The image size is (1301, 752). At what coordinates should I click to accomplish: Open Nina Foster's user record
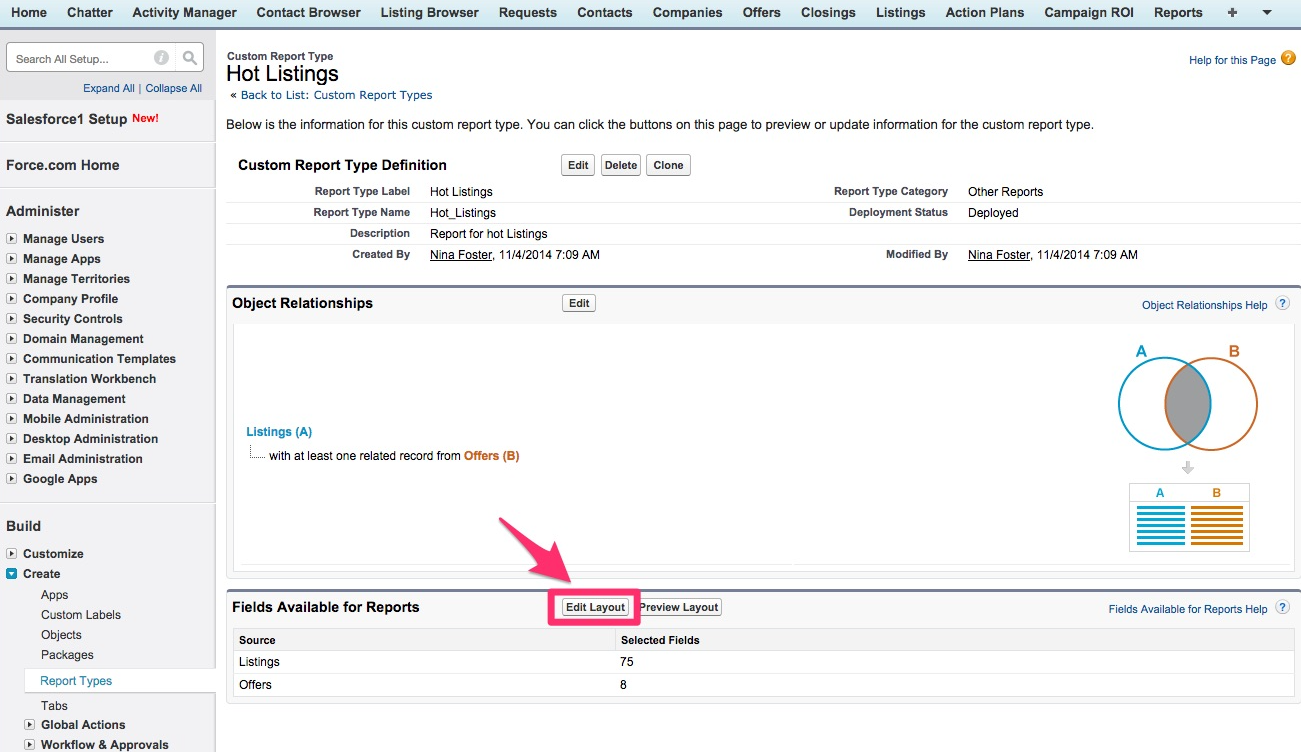pos(460,254)
